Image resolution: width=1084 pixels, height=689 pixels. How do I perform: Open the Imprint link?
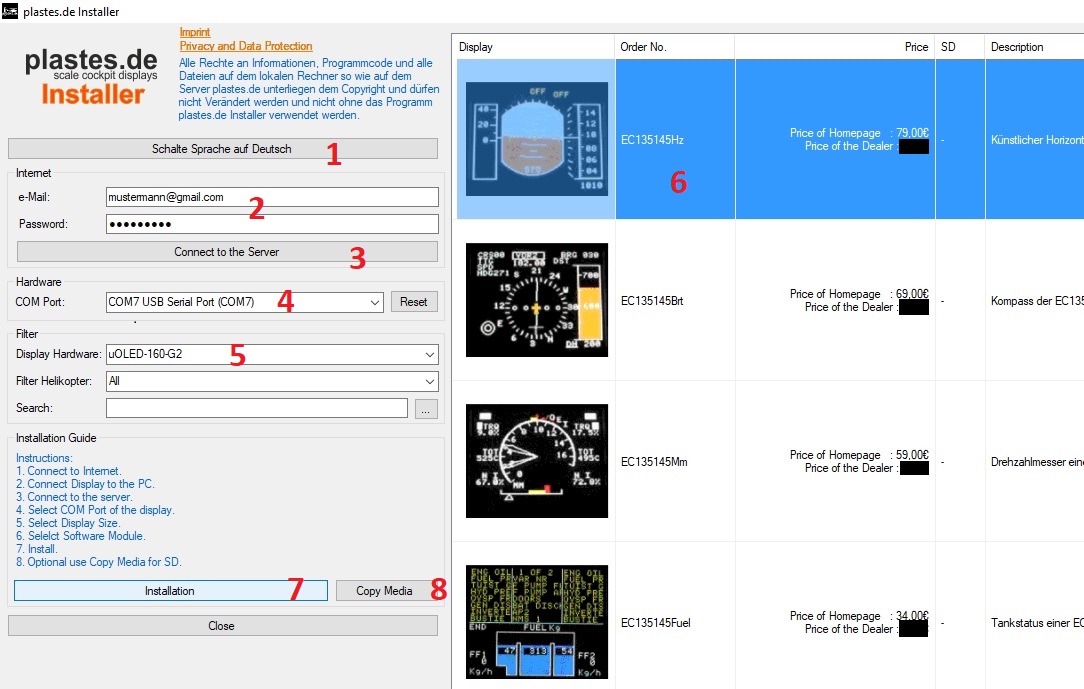[195, 32]
